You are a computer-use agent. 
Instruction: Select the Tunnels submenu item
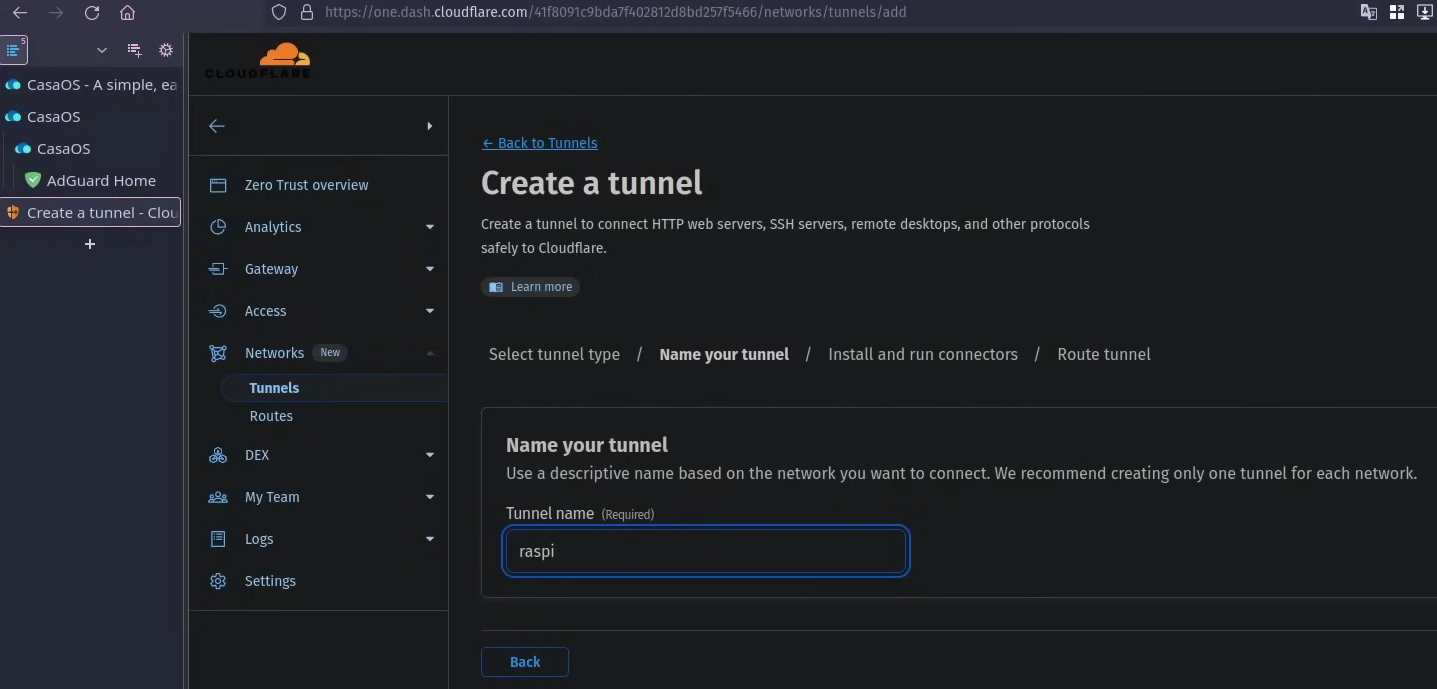point(274,388)
